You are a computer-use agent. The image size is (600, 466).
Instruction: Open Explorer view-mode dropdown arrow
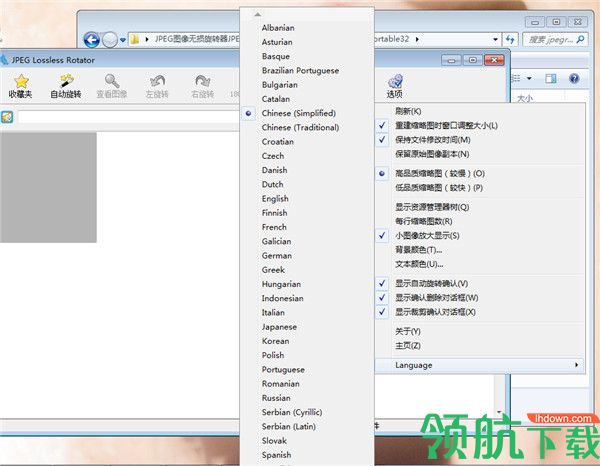click(x=529, y=78)
